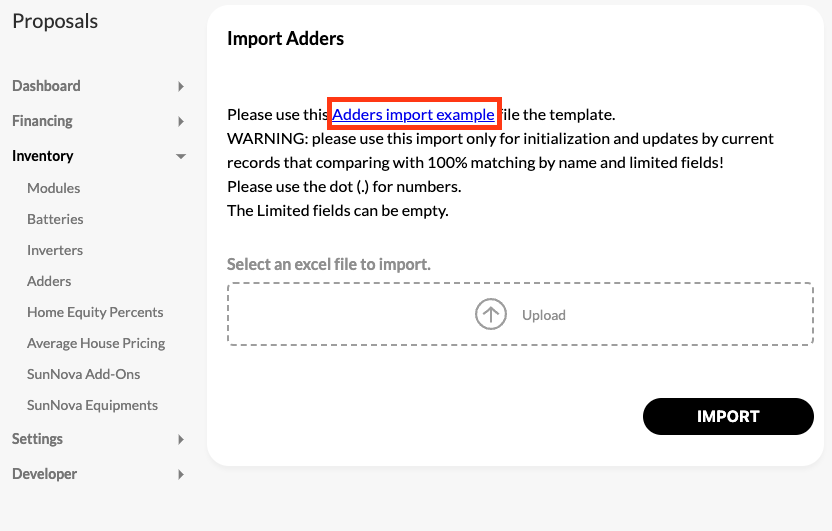
Task: Collapse the Inventory section arrow
Action: pos(181,156)
